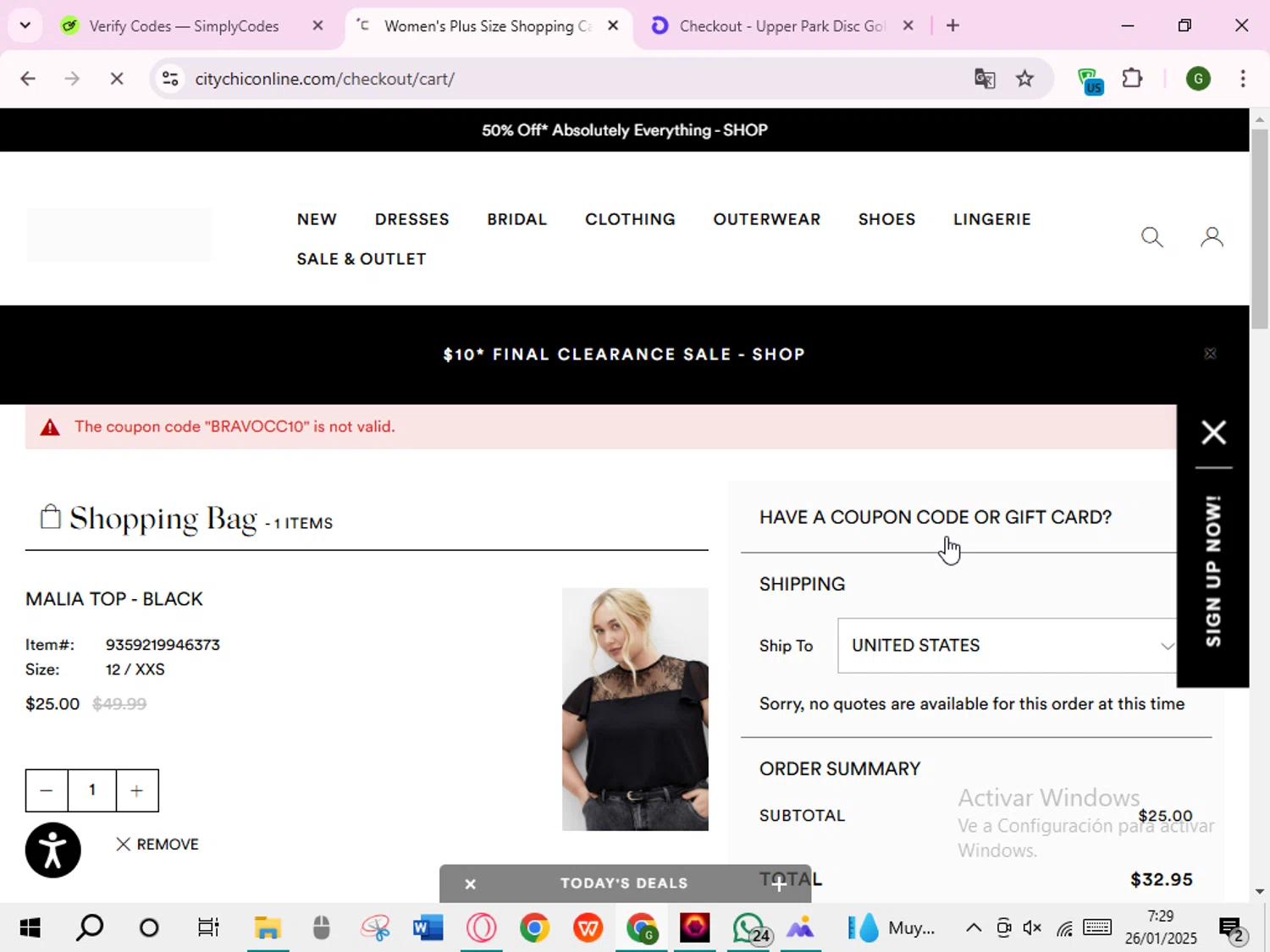This screenshot has height=952, width=1270.
Task: Click the page vertical scrollbar
Action: click(1259, 228)
